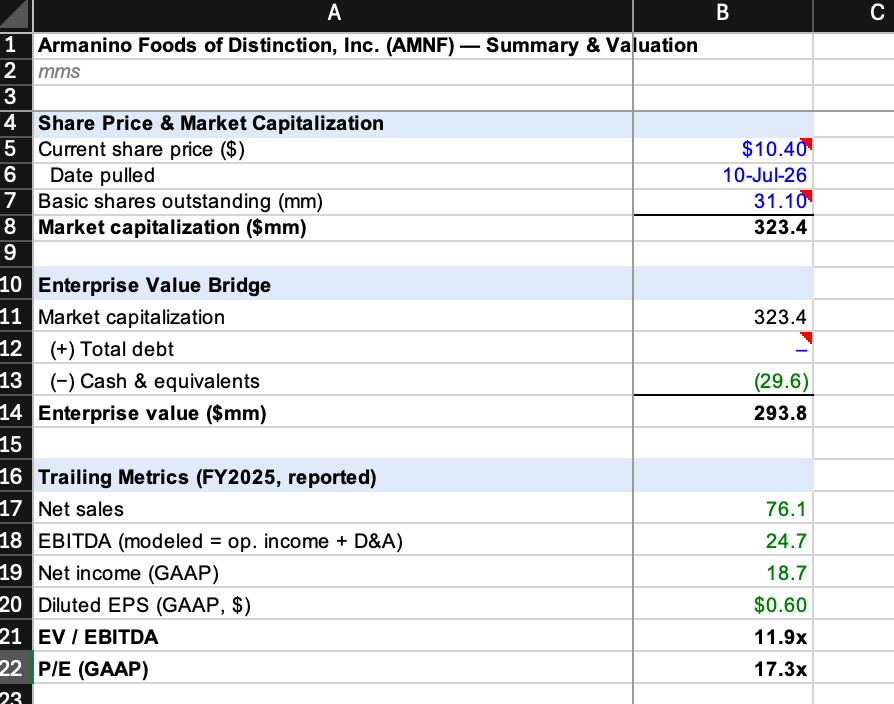Select row 17 header
This screenshot has height=704, width=894.
pos(16,508)
